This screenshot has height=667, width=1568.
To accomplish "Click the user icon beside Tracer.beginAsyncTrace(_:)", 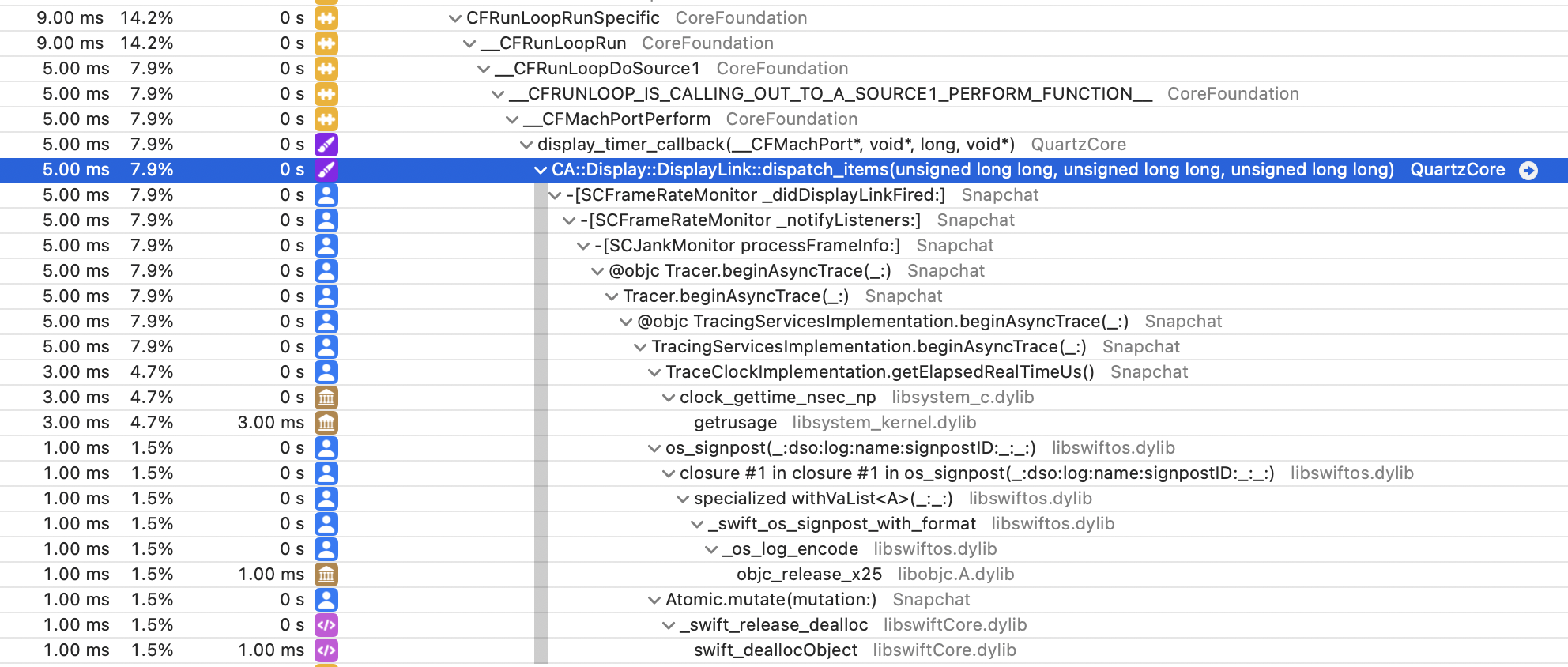I will tap(326, 296).
